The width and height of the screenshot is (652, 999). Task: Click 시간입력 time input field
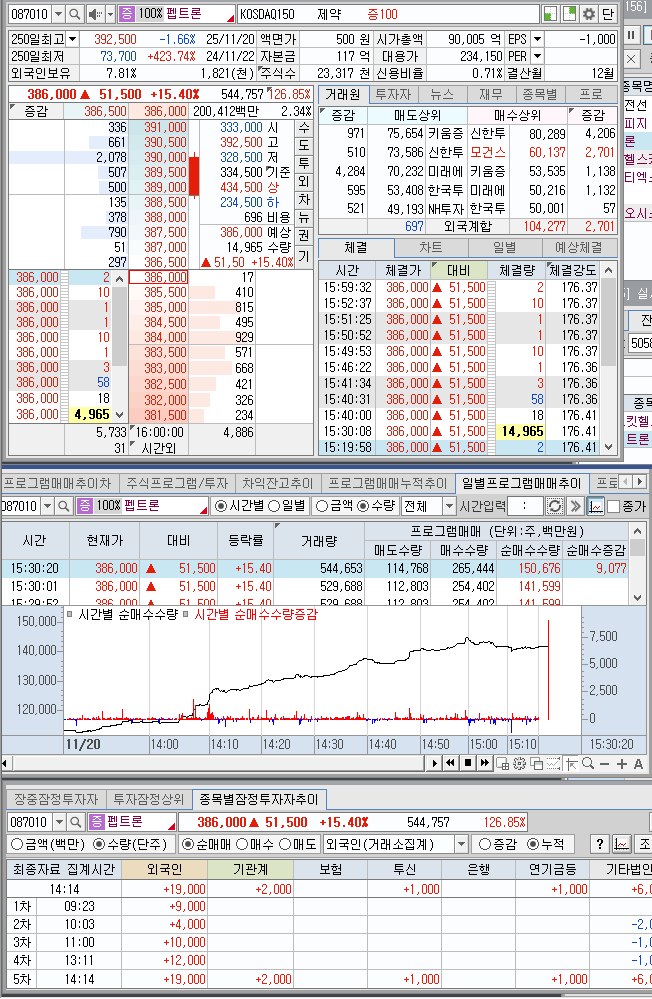coord(526,506)
